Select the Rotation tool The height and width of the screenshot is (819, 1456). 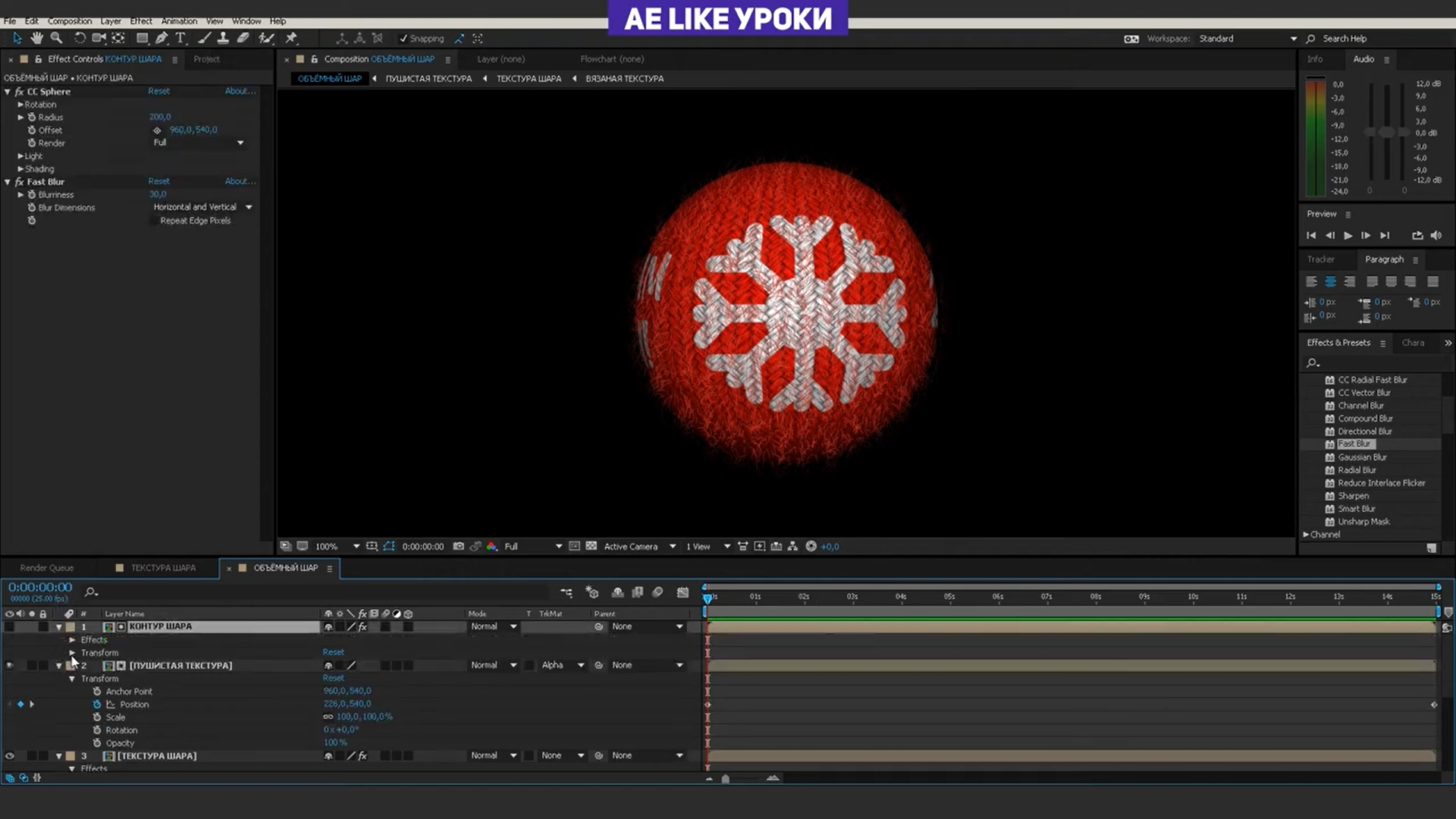coord(80,38)
